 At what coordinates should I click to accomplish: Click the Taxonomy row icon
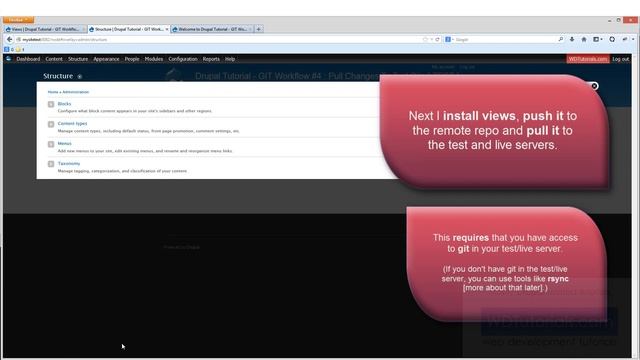(x=51, y=164)
